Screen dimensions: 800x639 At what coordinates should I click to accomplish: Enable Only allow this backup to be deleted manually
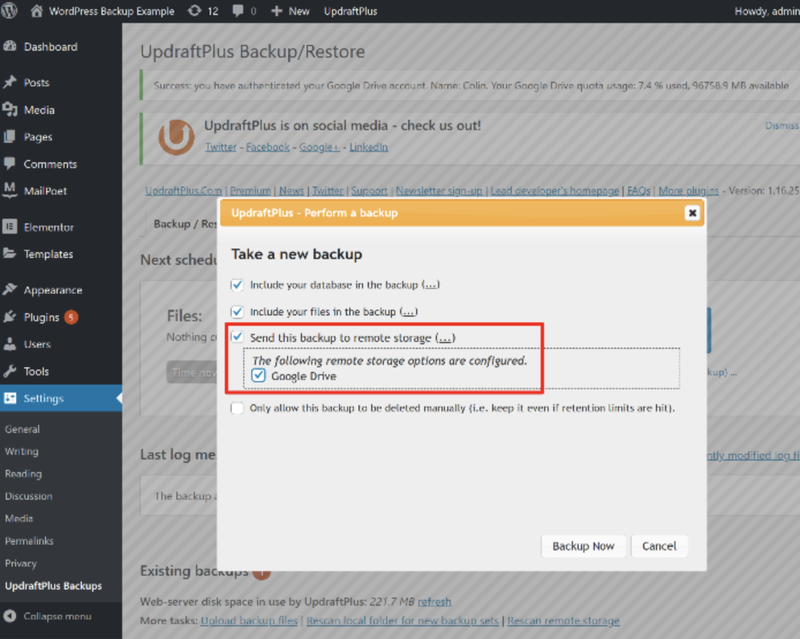click(x=237, y=408)
